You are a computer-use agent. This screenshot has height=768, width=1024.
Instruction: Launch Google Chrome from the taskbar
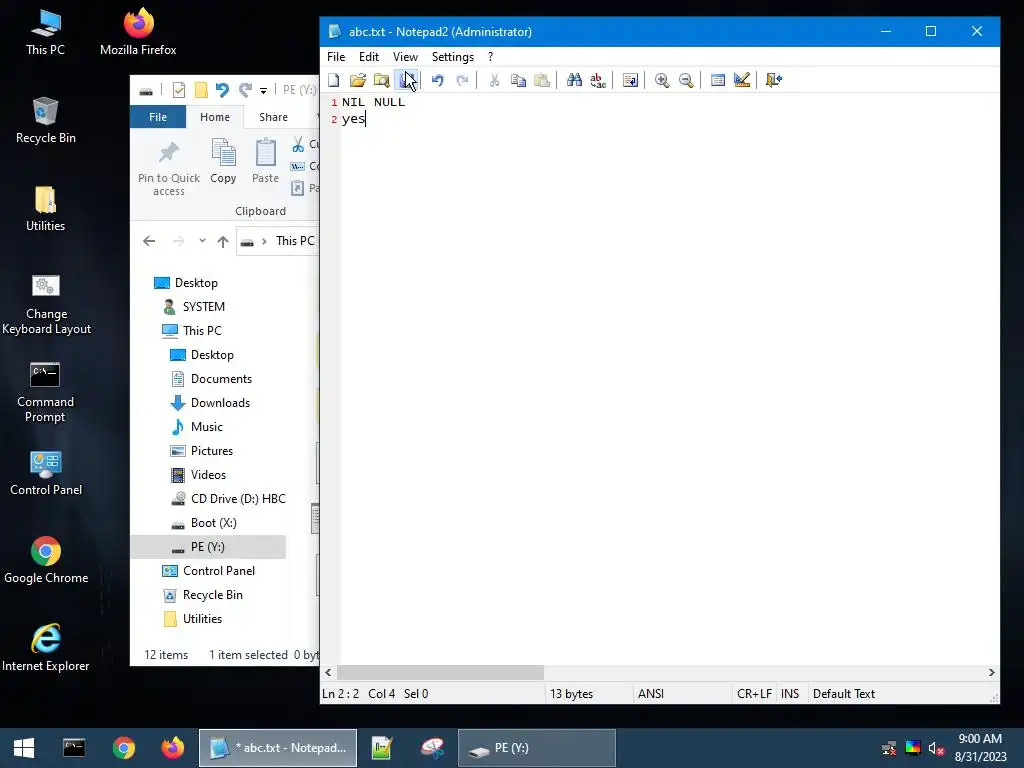pos(123,748)
